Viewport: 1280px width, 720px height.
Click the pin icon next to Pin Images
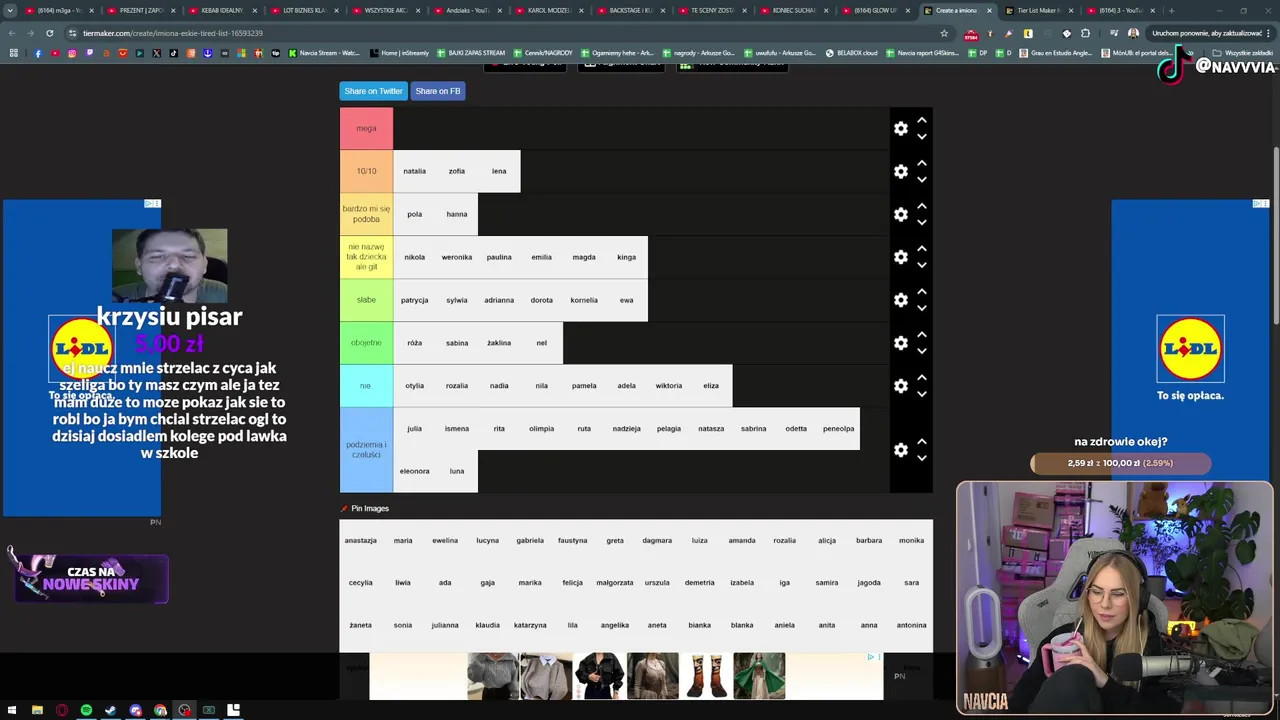[x=345, y=508]
